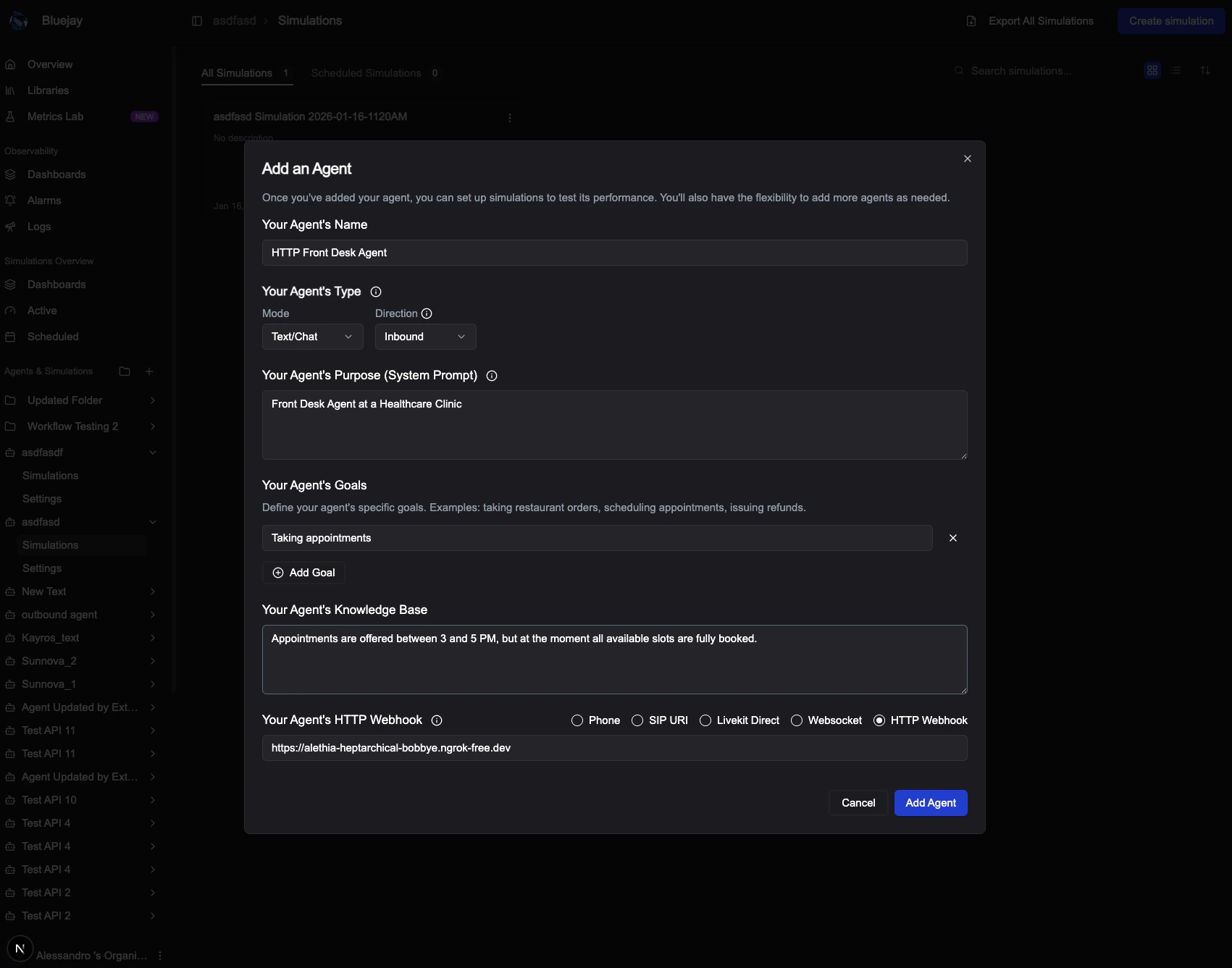Click the Add Agent button
This screenshot has height=968, width=1232.
point(930,803)
